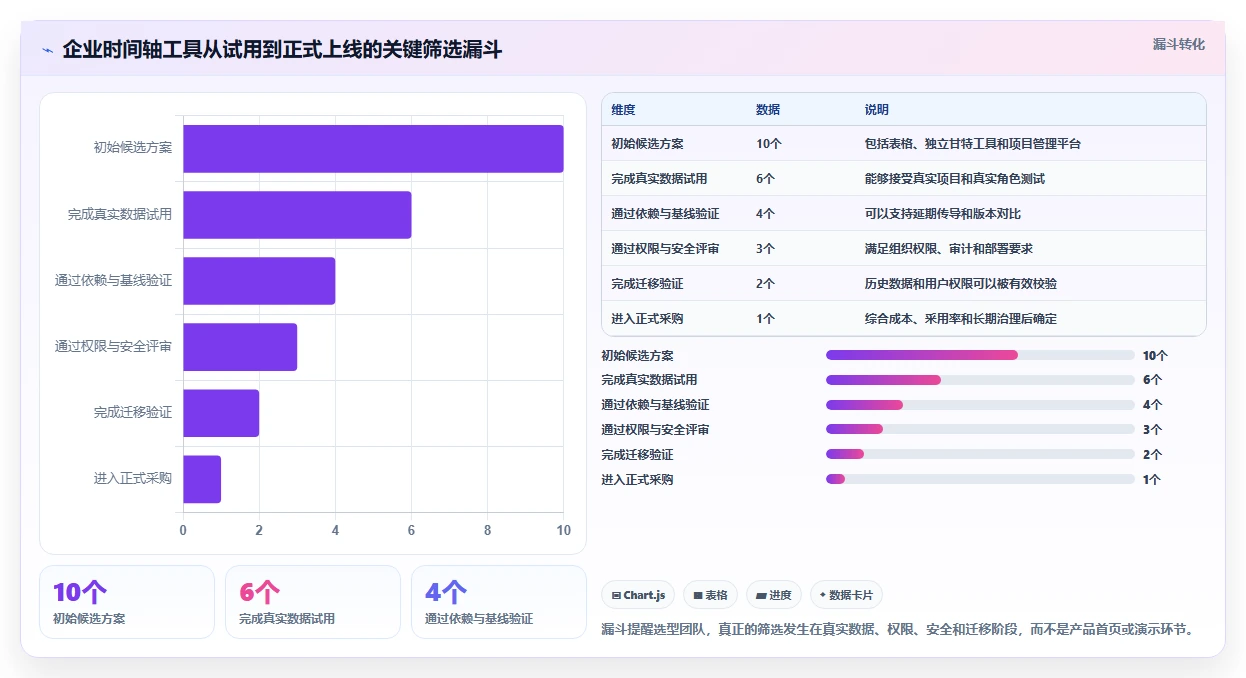Click the 初始候选方案 progress bar

click(980, 355)
